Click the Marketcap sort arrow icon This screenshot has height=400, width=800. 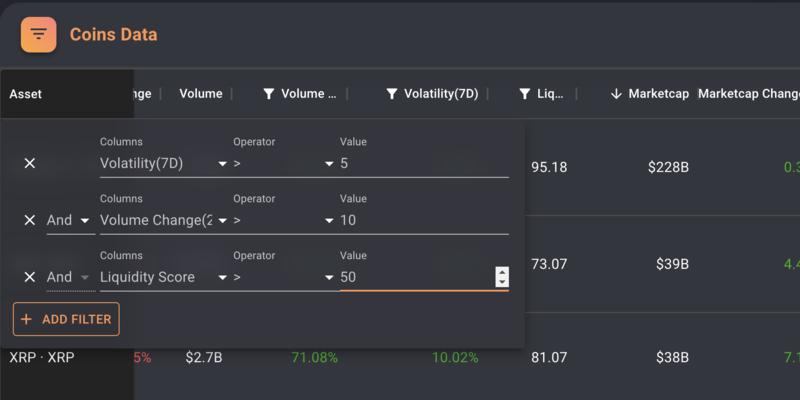point(616,94)
